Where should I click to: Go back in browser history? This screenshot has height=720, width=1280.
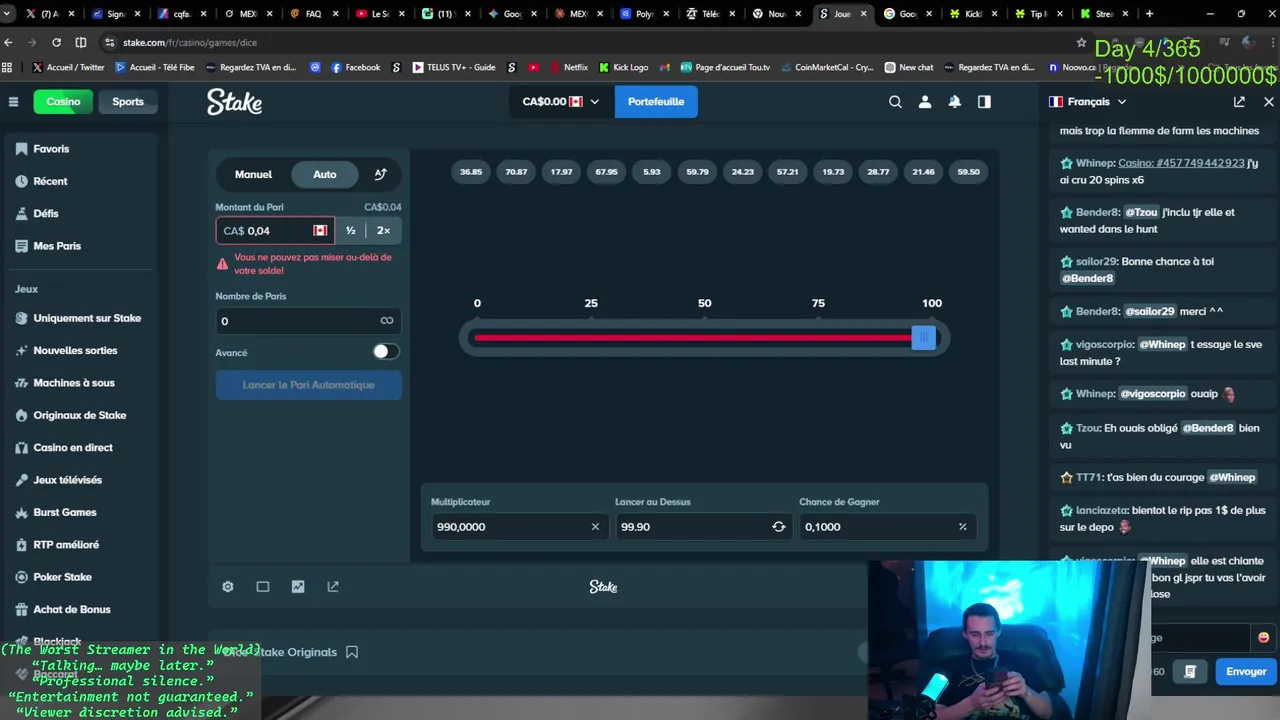[9, 42]
